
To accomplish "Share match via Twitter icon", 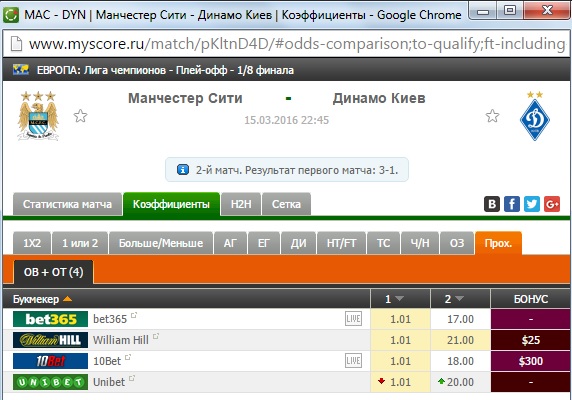I will pos(532,204).
